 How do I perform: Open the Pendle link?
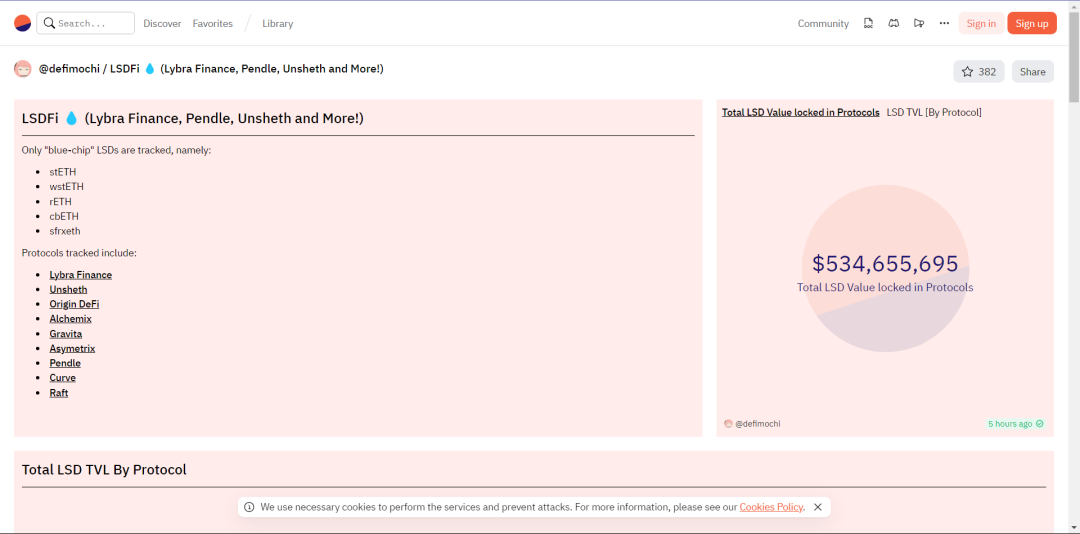pyautogui.click(x=65, y=363)
